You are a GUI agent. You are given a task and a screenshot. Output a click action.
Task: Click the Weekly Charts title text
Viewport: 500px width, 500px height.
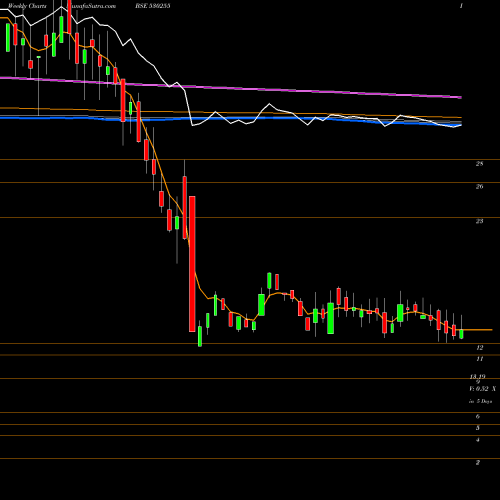point(27,6)
